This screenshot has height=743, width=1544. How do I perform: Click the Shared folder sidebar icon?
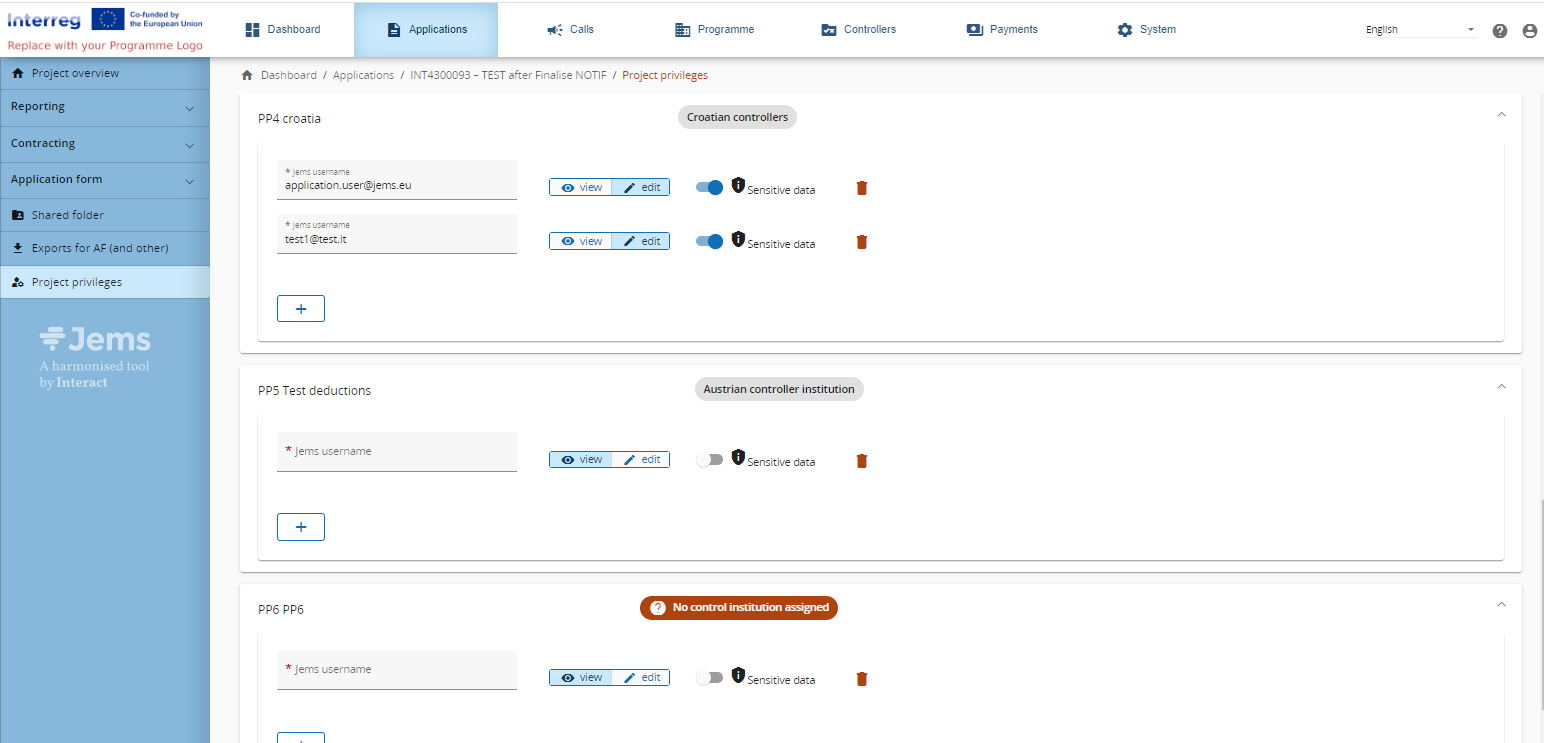[x=18, y=216]
